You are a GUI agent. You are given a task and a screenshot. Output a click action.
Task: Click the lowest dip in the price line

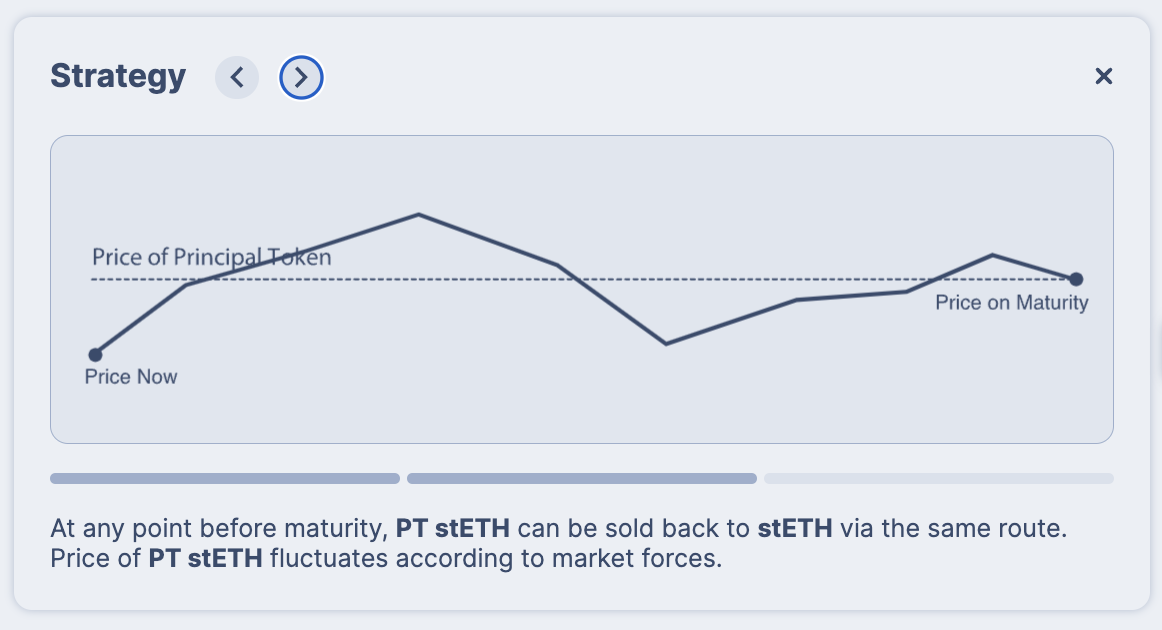(x=666, y=343)
